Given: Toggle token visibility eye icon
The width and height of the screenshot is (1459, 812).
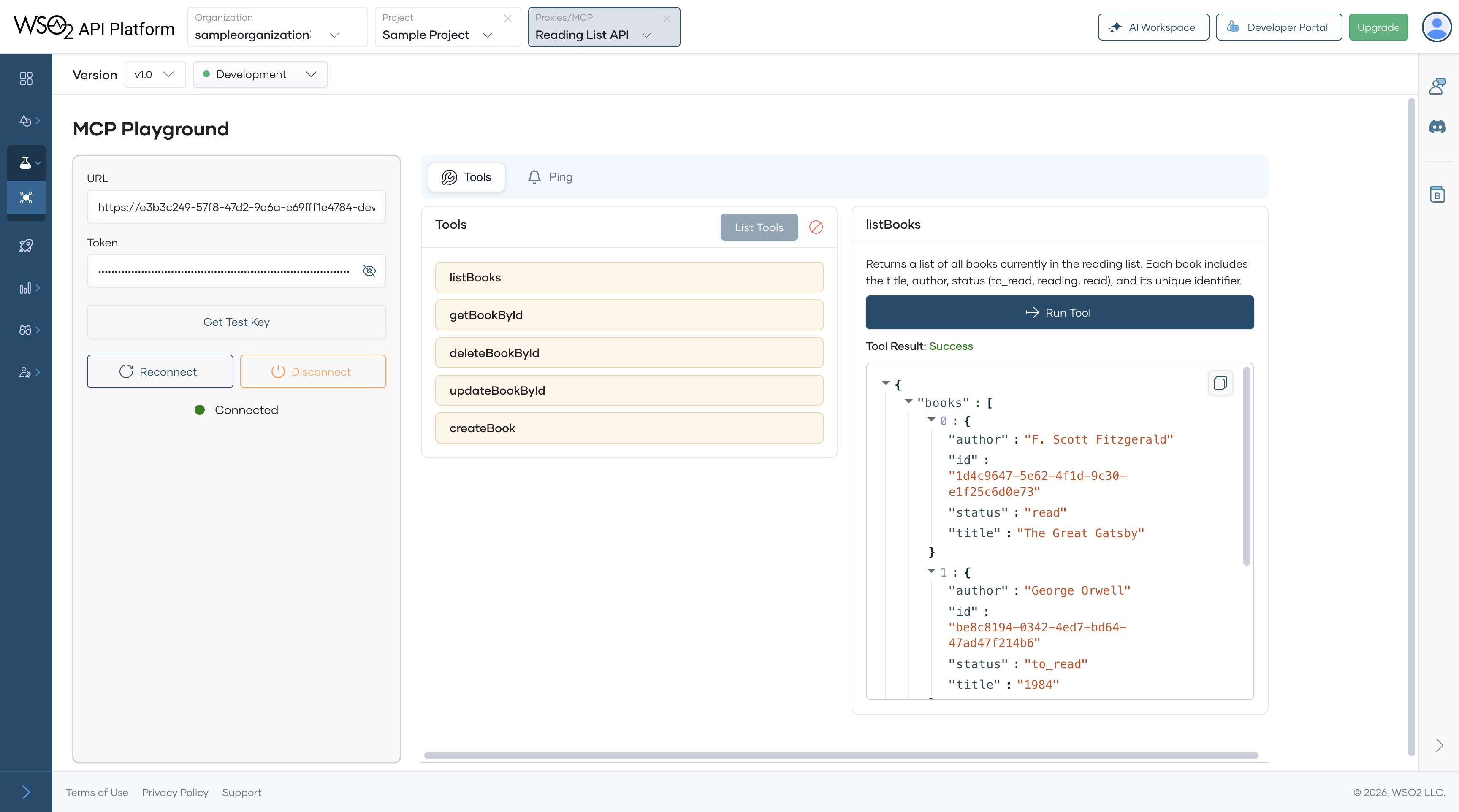Looking at the screenshot, I should coord(369,271).
